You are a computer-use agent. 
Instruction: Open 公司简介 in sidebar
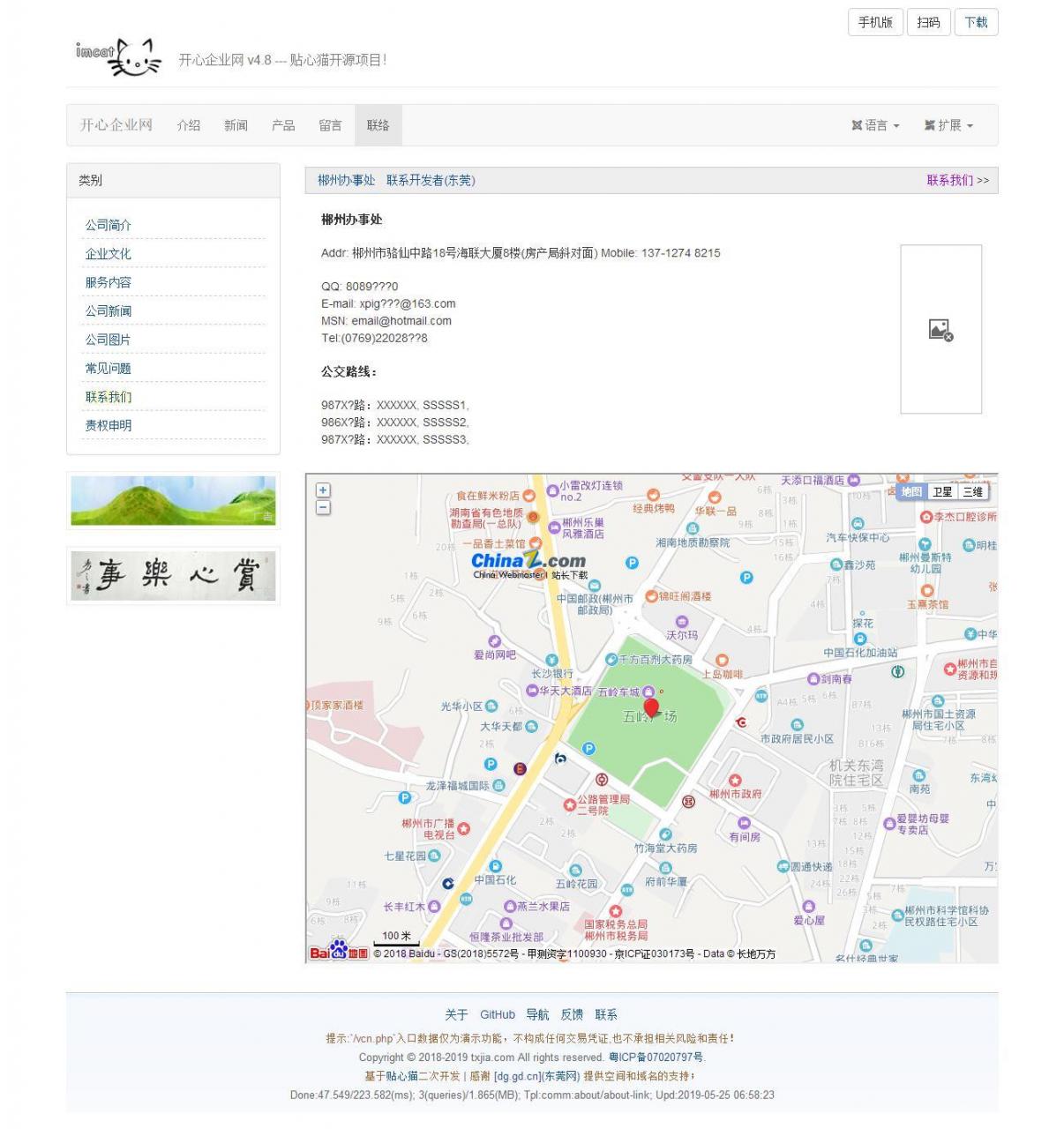(108, 225)
